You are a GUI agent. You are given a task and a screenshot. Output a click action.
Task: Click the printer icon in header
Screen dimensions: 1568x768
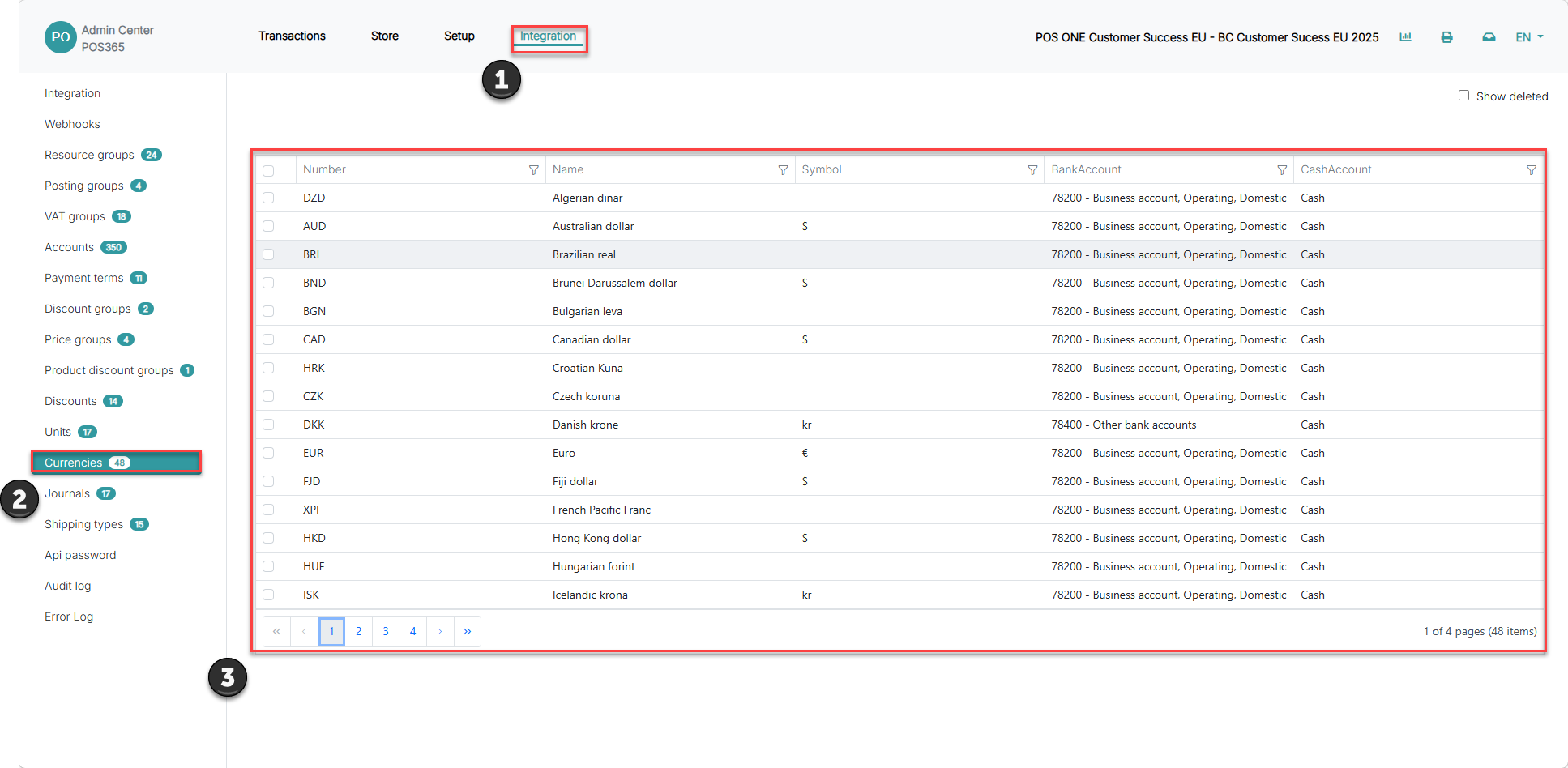point(1446,37)
